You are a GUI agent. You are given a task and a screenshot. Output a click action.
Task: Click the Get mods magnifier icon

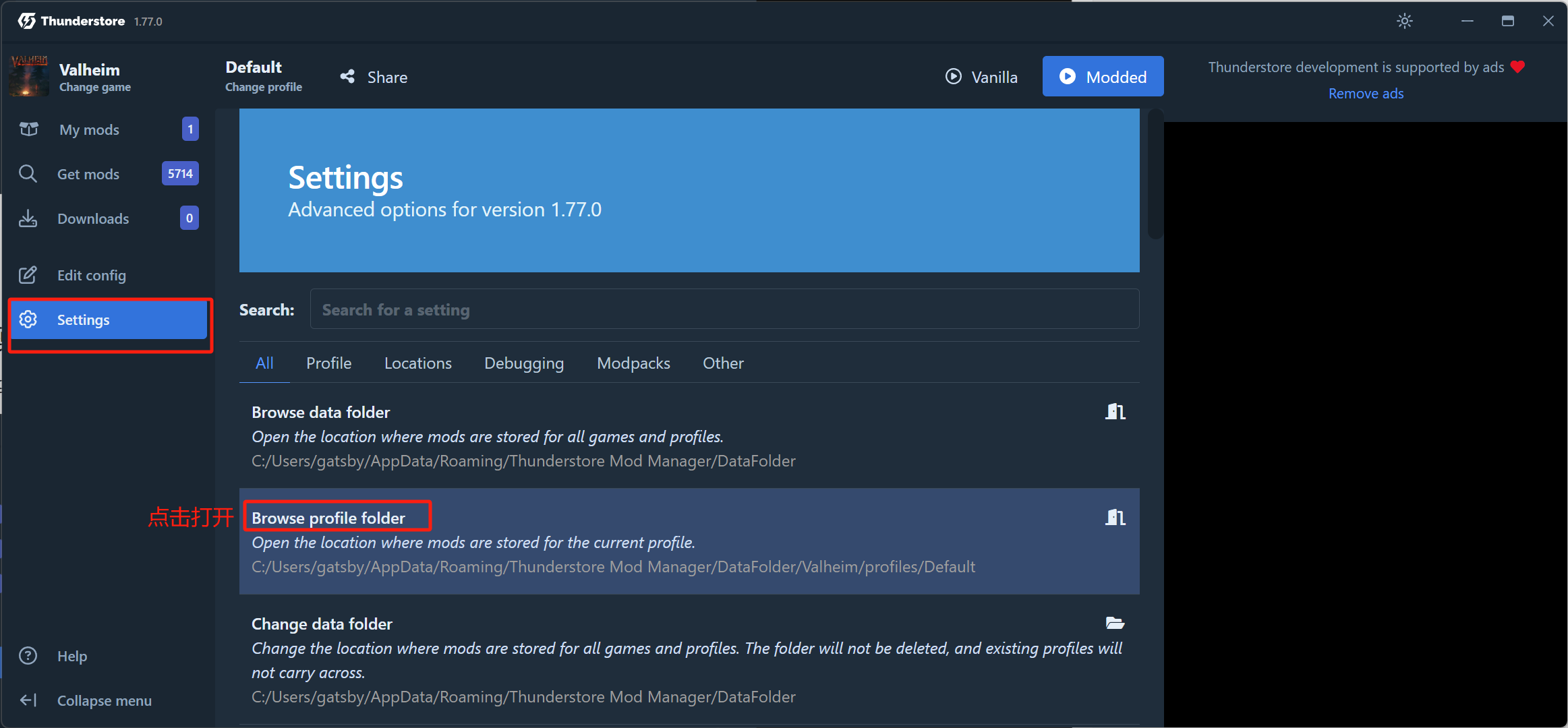point(28,174)
